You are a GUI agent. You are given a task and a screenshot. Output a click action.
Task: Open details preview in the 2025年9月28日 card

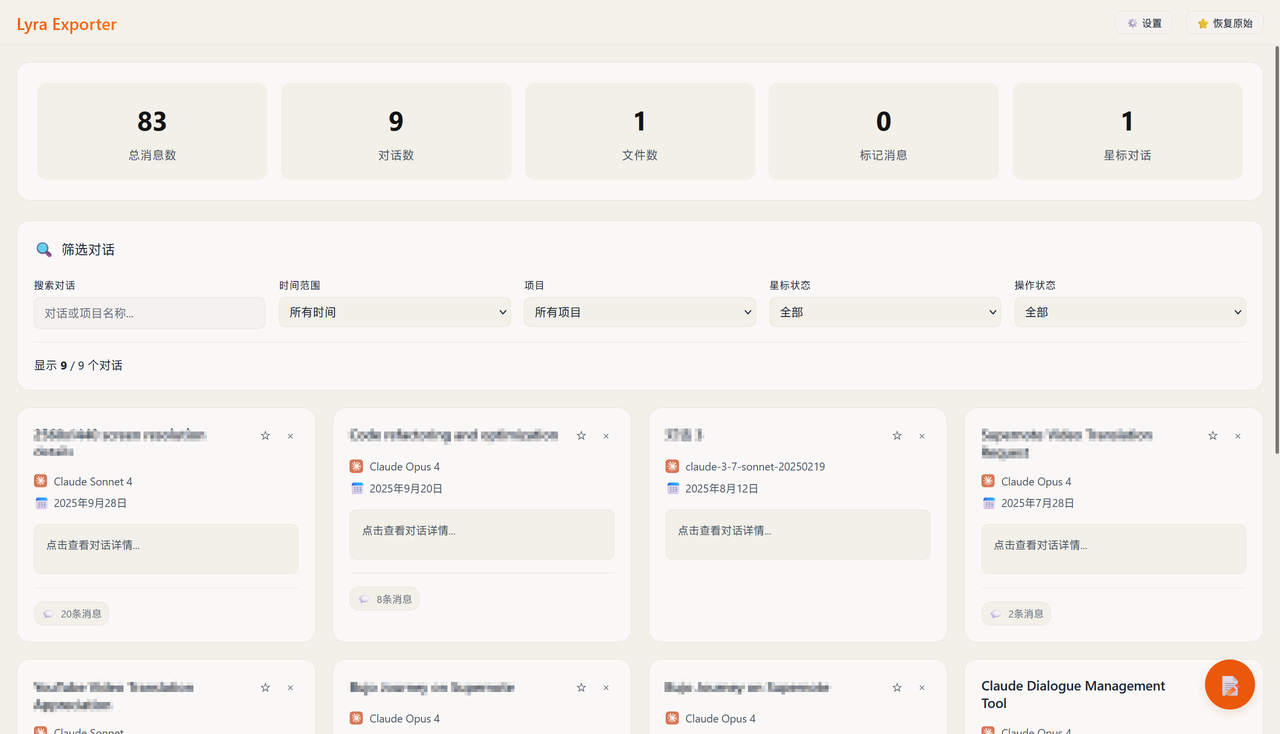pyautogui.click(x=166, y=549)
